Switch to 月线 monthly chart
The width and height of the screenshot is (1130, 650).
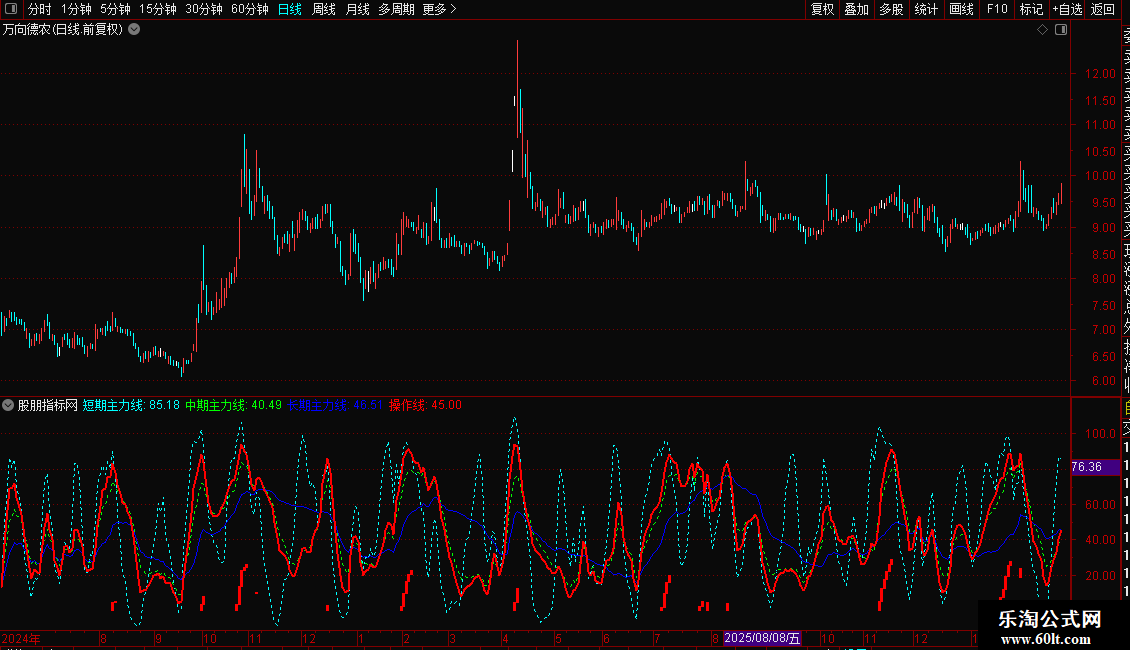tap(357, 9)
